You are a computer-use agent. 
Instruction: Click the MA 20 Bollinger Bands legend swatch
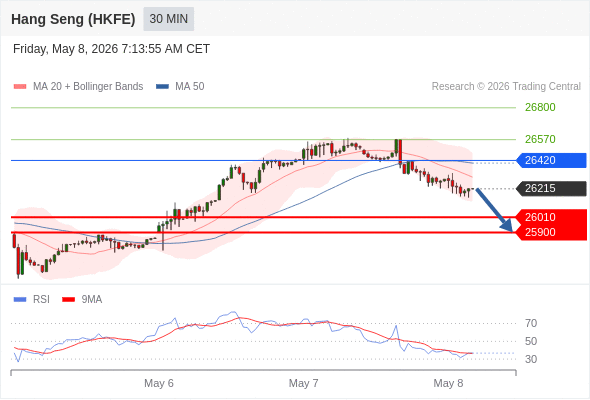(20, 87)
